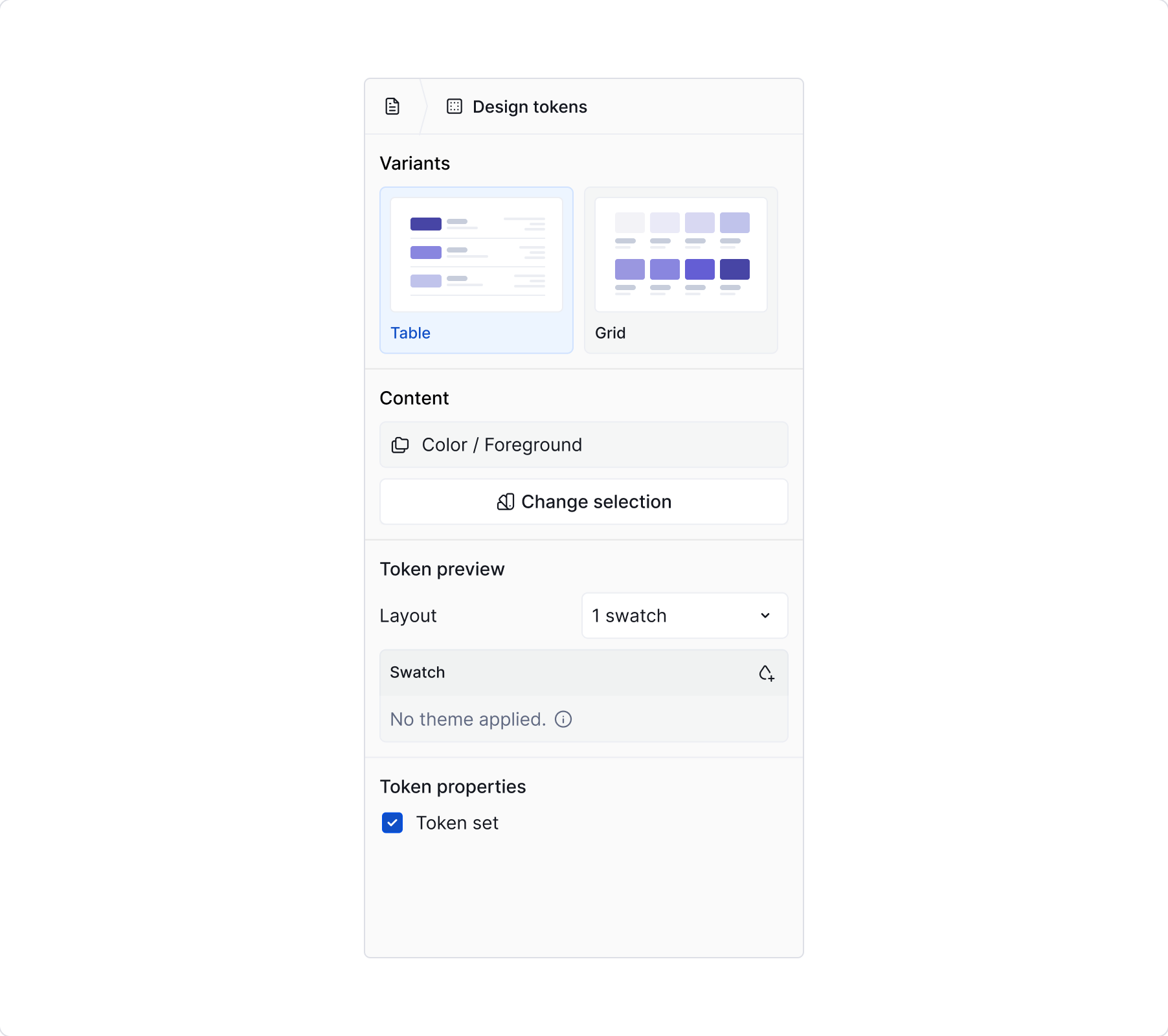Click the document icon in the breadcrumb

pos(392,106)
